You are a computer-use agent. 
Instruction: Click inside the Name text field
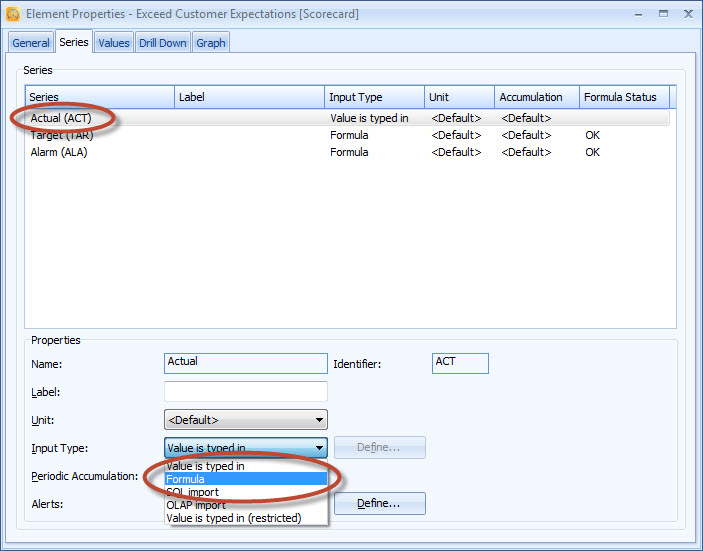pyautogui.click(x=245, y=363)
